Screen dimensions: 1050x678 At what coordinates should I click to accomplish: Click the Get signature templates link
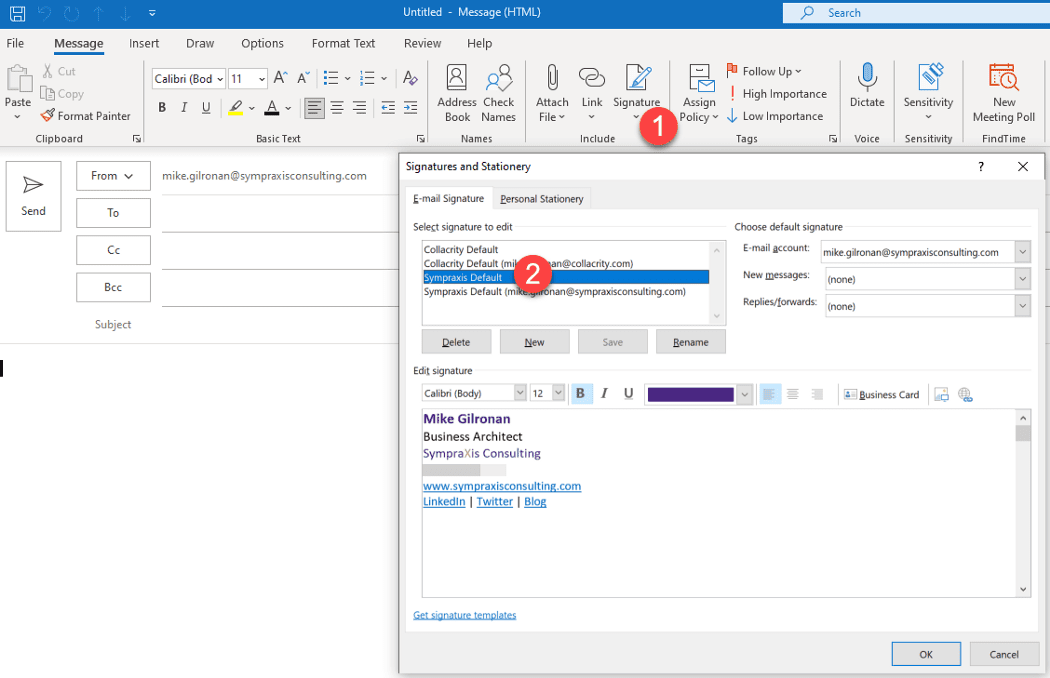(x=464, y=614)
